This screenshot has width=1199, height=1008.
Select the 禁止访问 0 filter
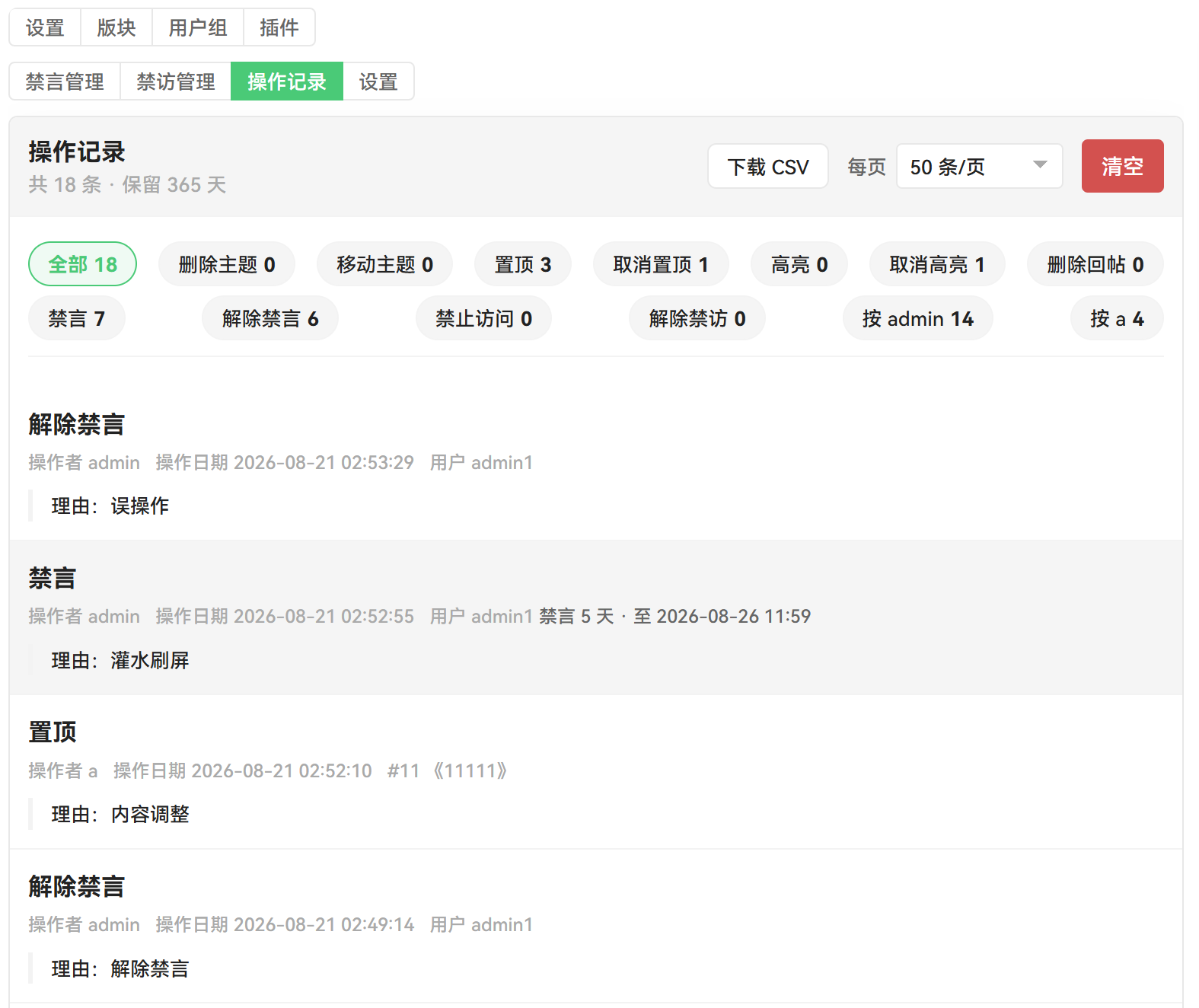point(483,318)
